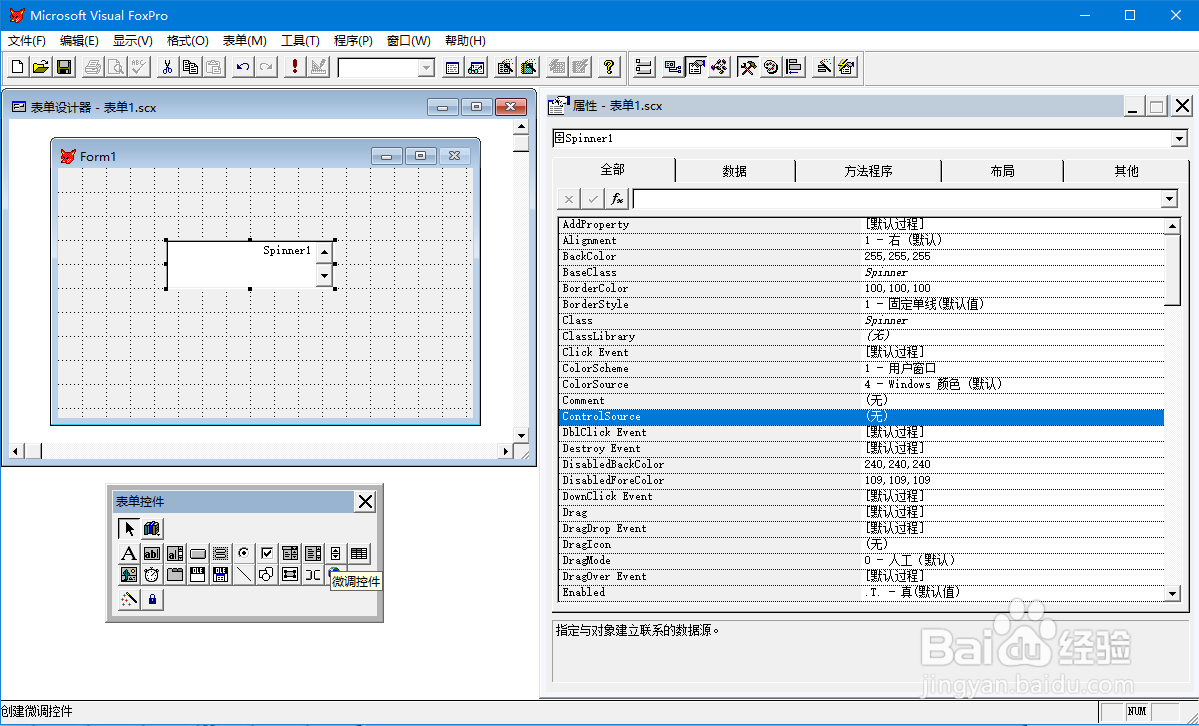1199x726 pixels.
Task: Select the check box control tool
Action: 266,553
